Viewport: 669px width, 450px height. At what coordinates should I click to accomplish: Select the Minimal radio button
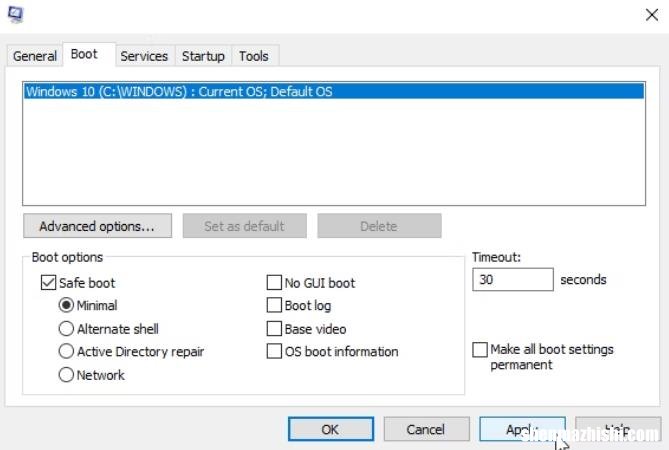click(66, 305)
